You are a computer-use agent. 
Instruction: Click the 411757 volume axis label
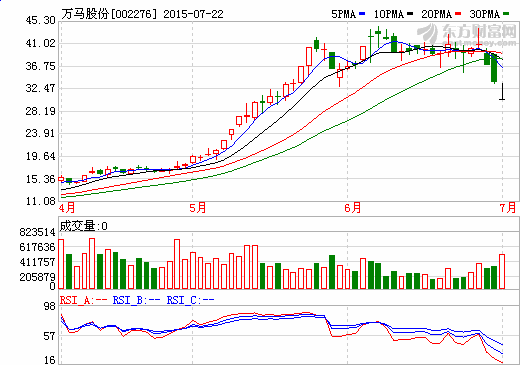click(37, 262)
